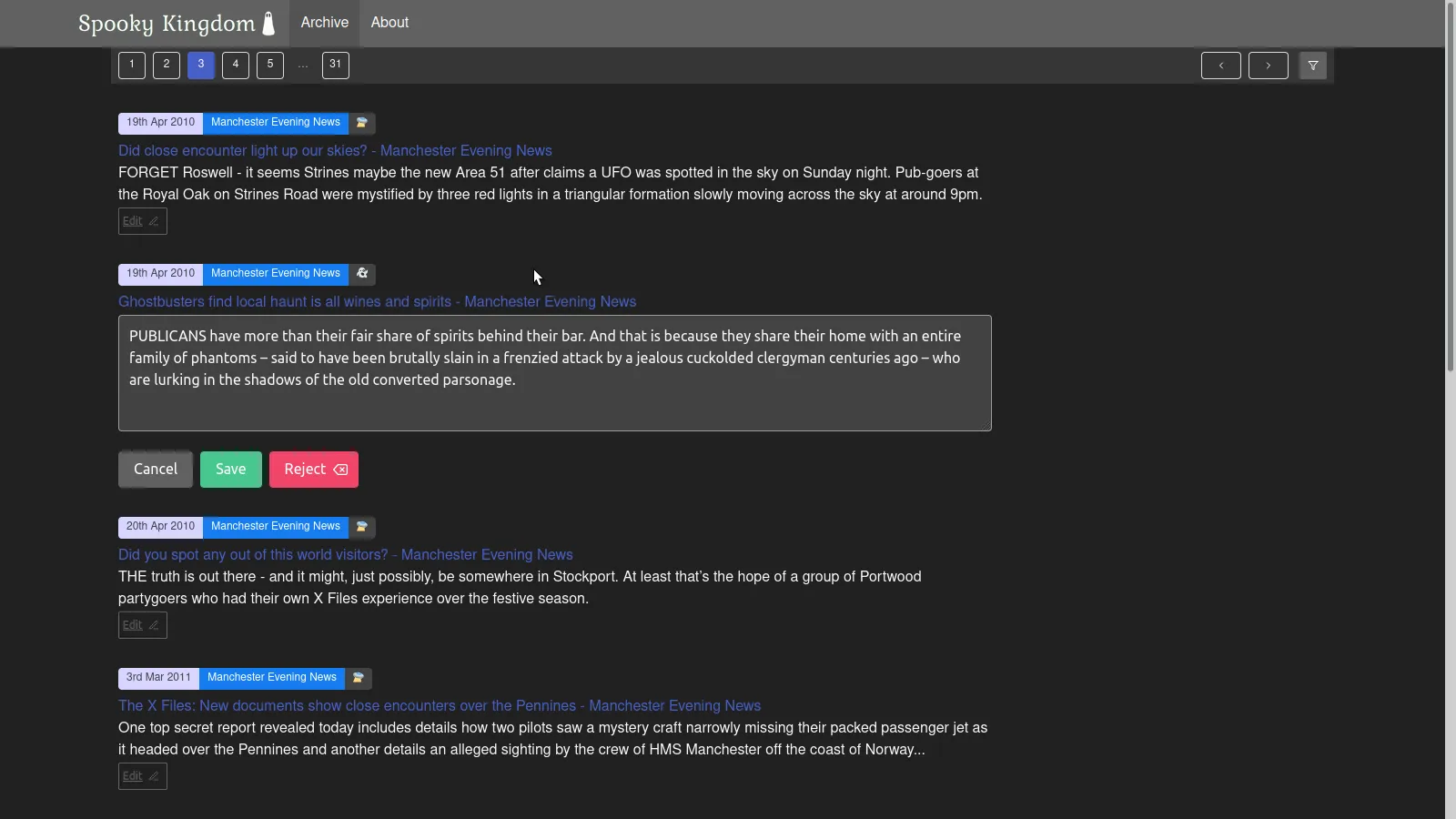Screen dimensions: 1456x819
Task: Reject the Ghostbusters article
Action: 314,470
